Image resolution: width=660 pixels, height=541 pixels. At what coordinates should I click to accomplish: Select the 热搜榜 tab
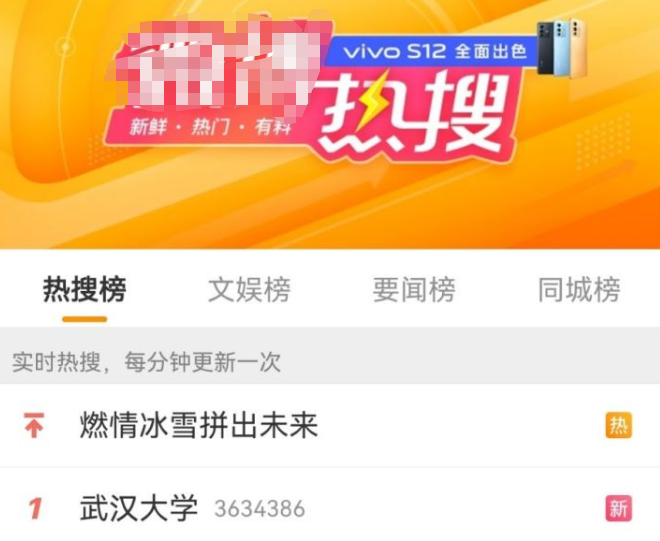(x=85, y=290)
